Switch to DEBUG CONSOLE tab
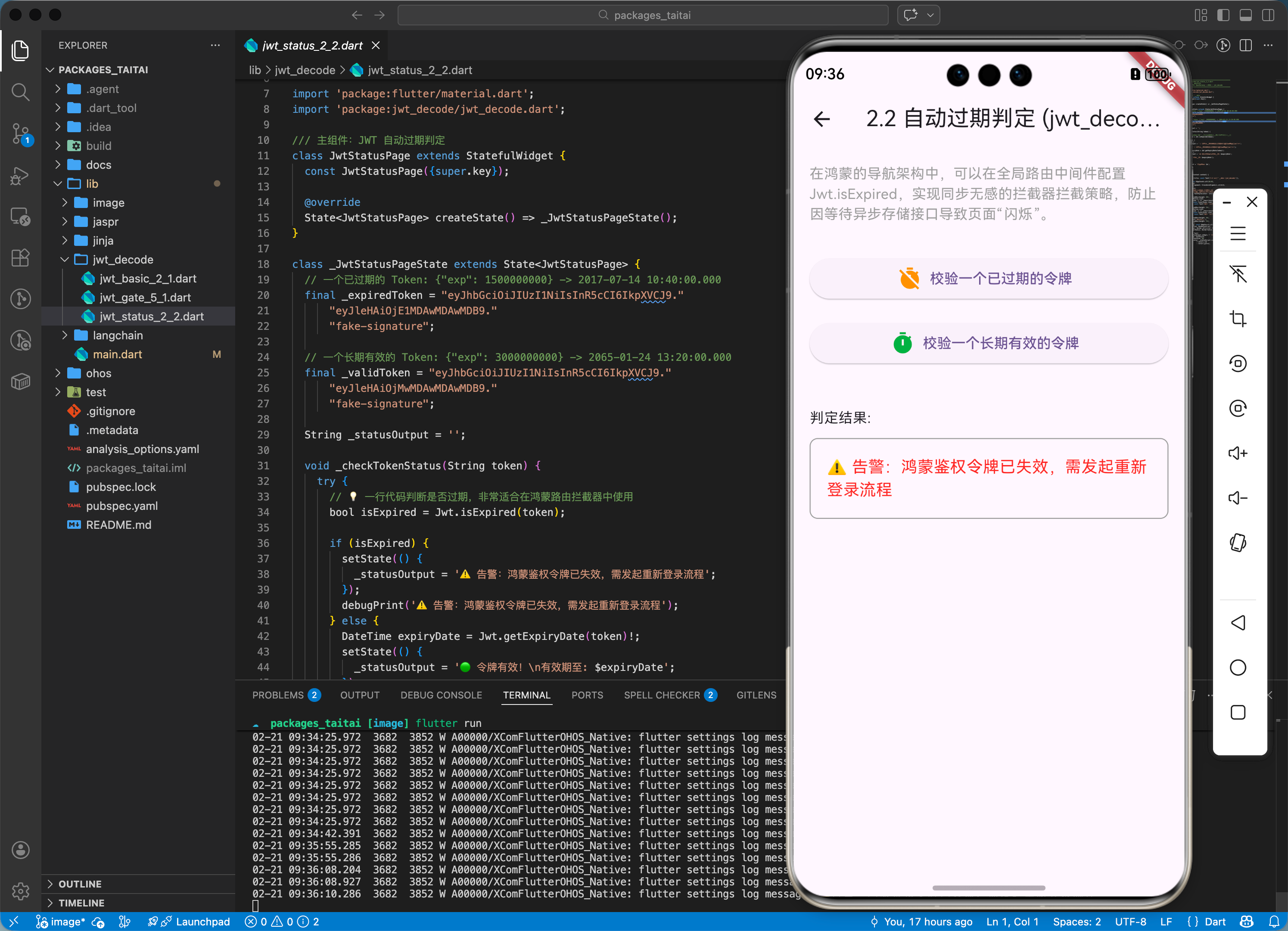 tap(441, 695)
